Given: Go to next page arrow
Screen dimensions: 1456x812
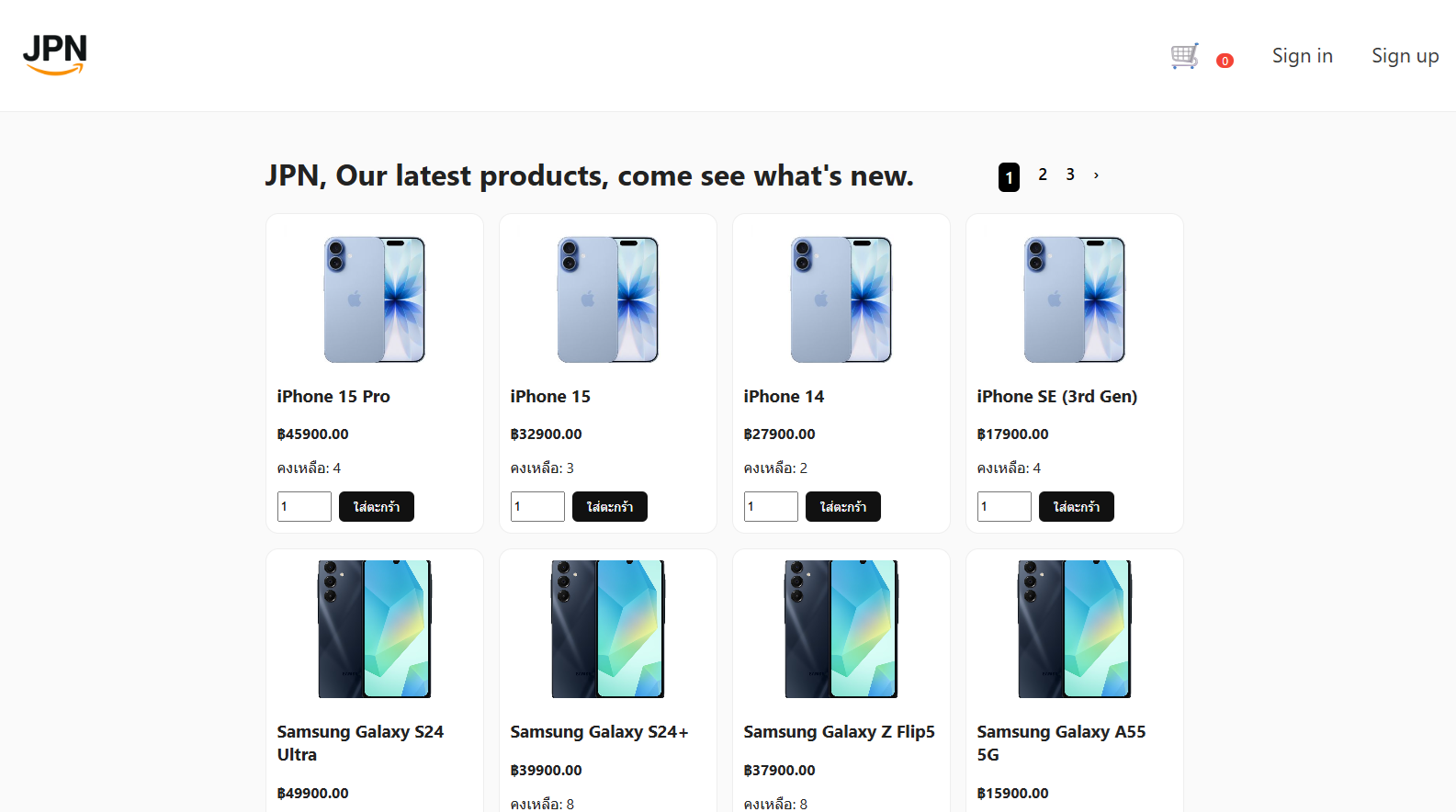Looking at the screenshot, I should coord(1096,175).
